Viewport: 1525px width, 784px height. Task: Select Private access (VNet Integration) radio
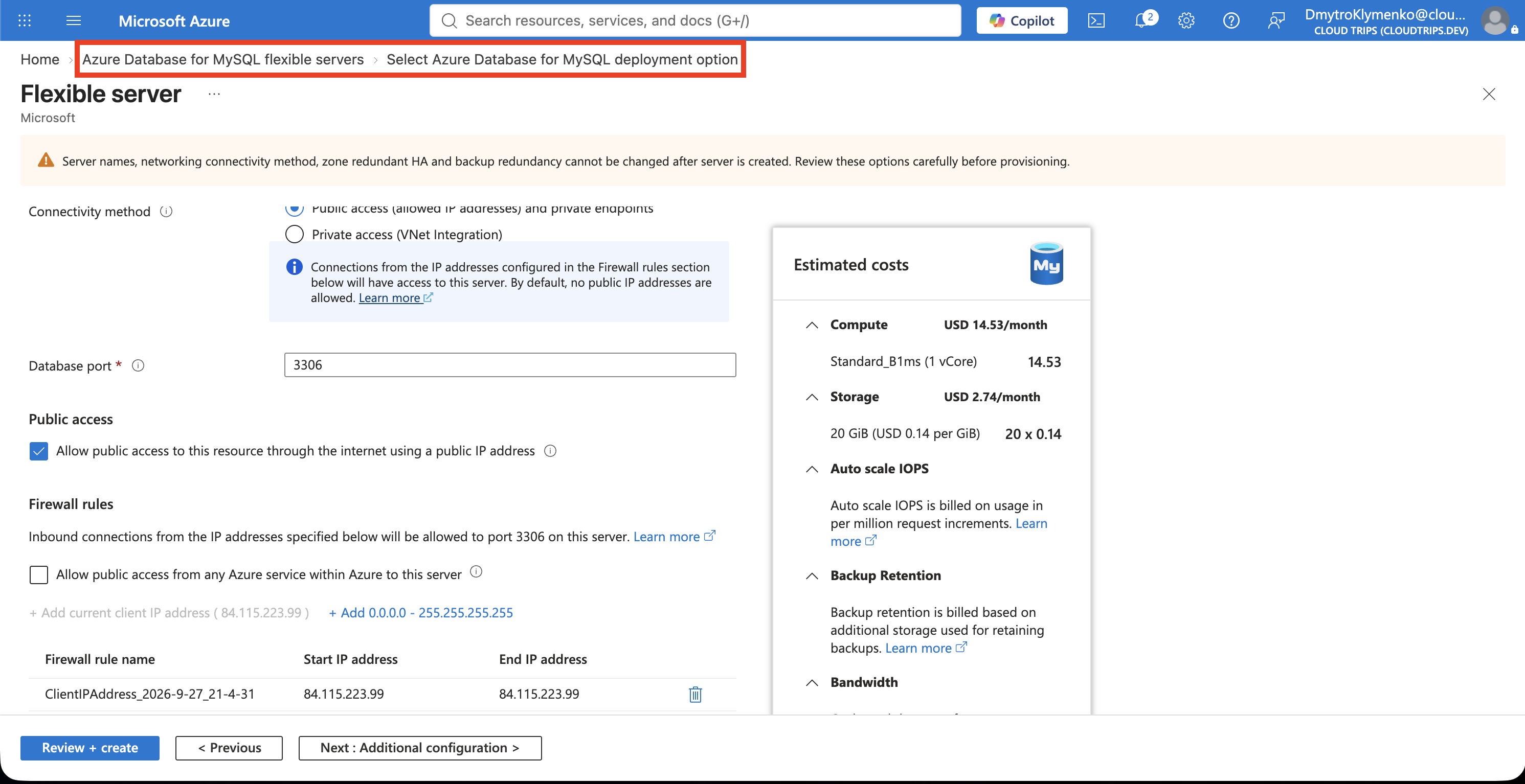click(294, 234)
